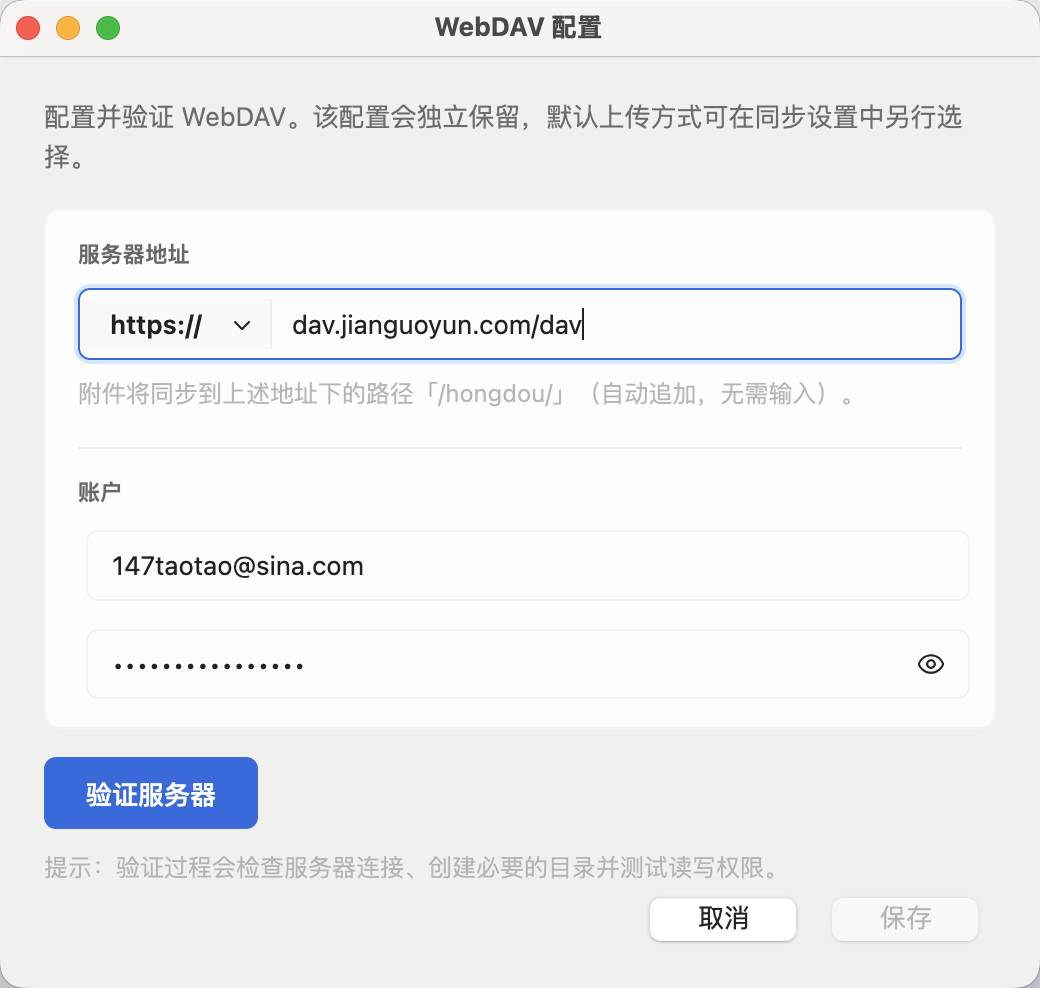Image resolution: width=1040 pixels, height=988 pixels.
Task: Click the tip text starting with 提示
Action: (413, 867)
